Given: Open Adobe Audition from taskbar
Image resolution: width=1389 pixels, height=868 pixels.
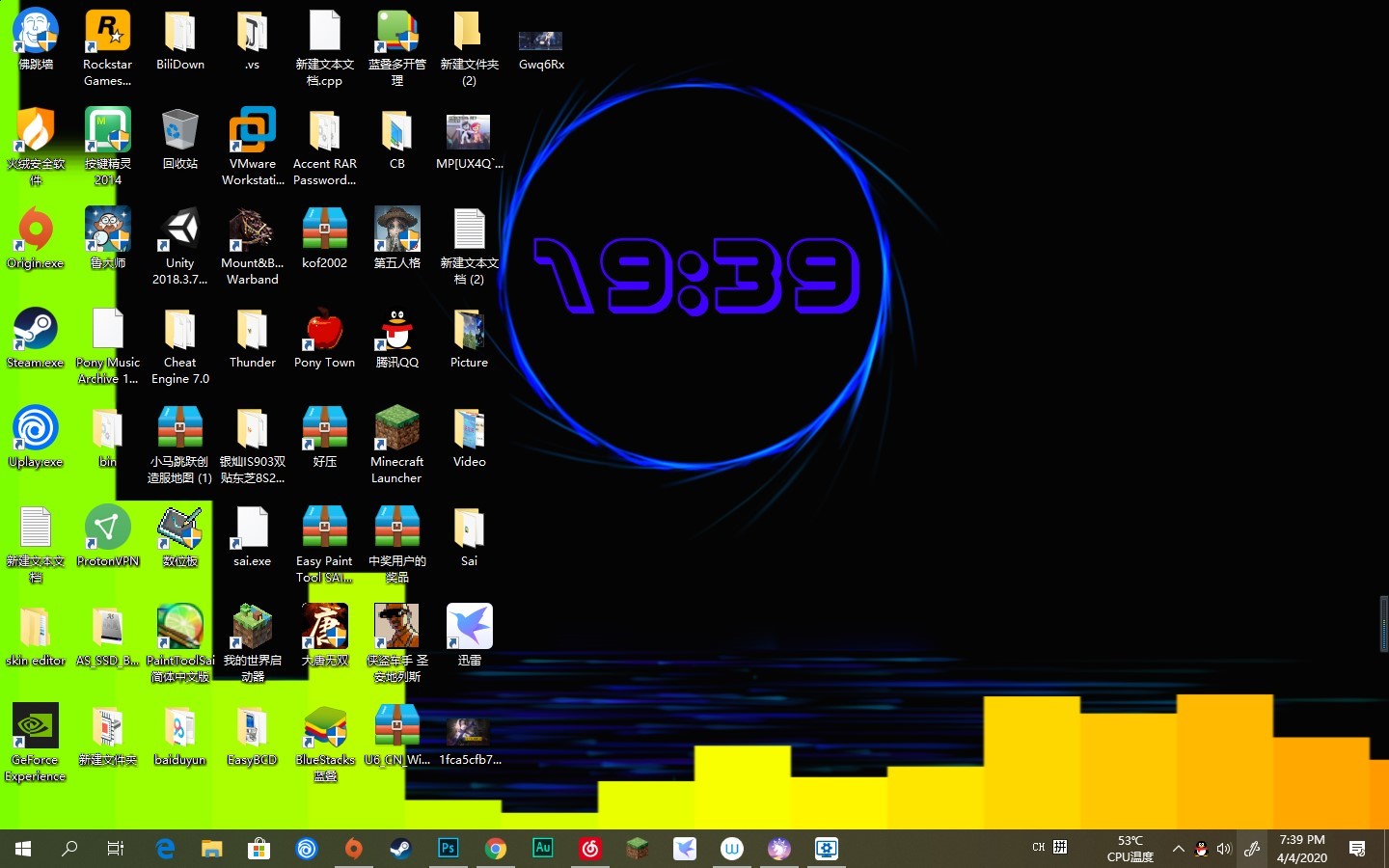Looking at the screenshot, I should pyautogui.click(x=543, y=849).
